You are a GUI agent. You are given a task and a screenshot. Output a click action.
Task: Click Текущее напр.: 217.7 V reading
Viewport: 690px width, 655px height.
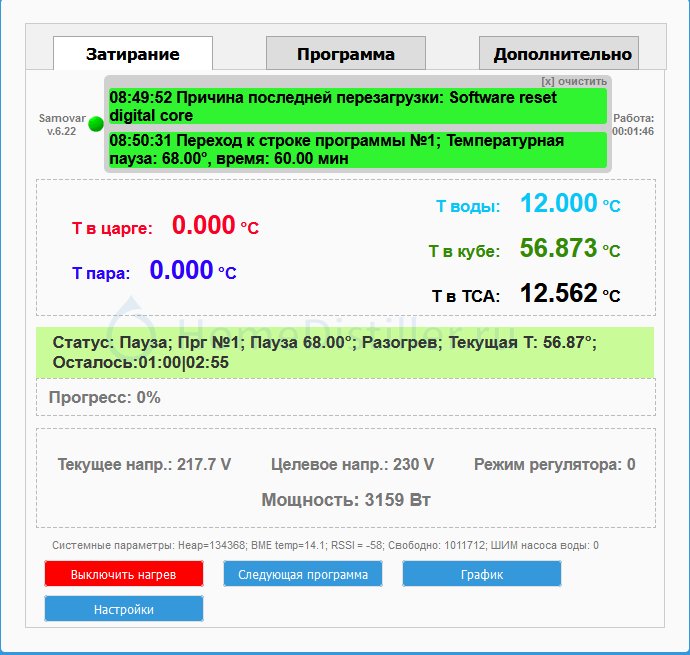pos(144,464)
